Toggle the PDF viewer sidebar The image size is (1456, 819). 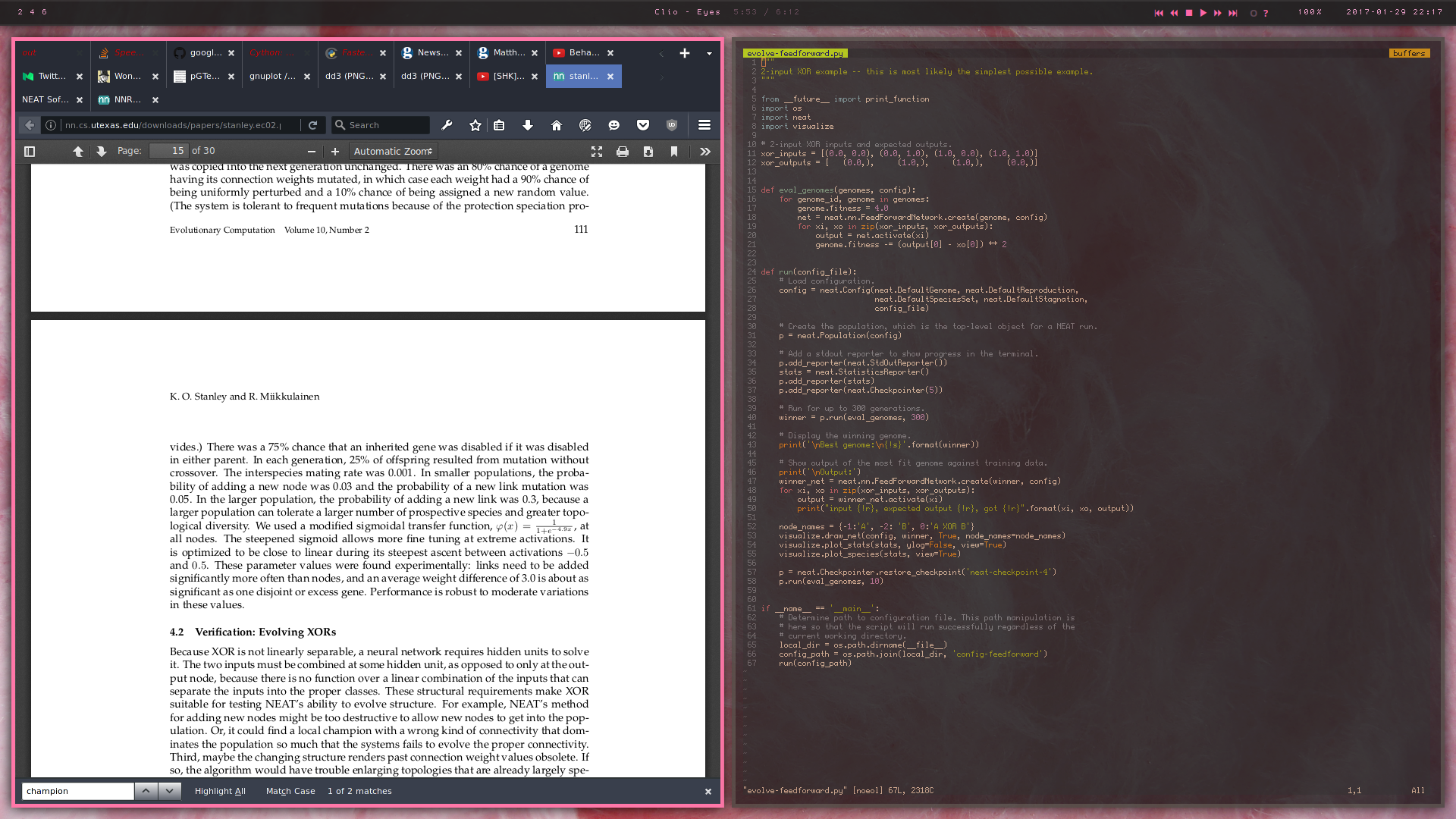(x=30, y=152)
